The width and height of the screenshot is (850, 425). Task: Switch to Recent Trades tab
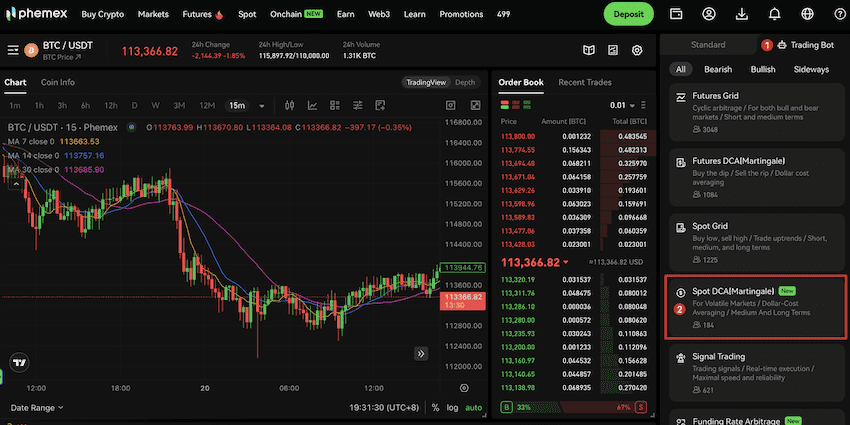click(x=585, y=82)
